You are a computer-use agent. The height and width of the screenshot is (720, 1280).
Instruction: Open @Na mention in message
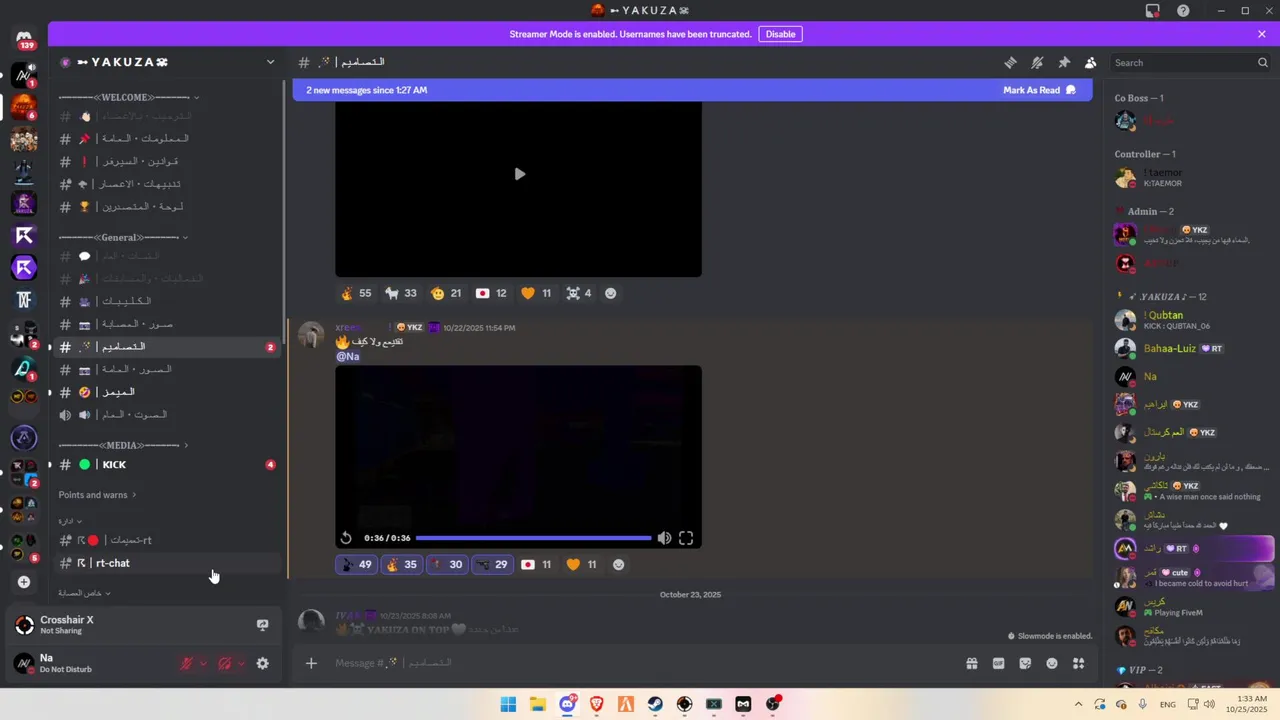point(347,356)
